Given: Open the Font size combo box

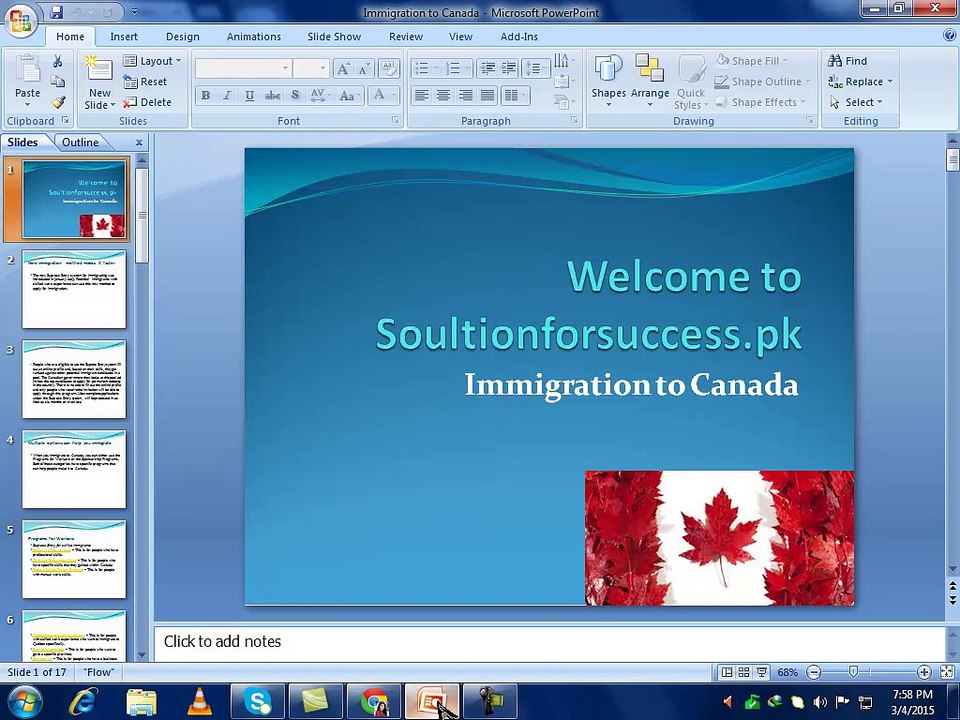Looking at the screenshot, I should [x=311, y=68].
